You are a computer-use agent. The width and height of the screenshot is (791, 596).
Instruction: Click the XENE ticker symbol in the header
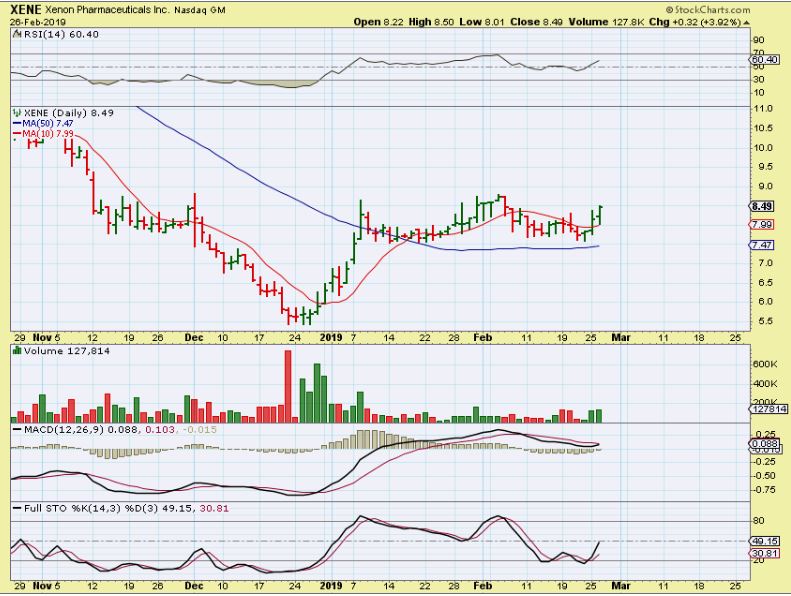point(26,10)
